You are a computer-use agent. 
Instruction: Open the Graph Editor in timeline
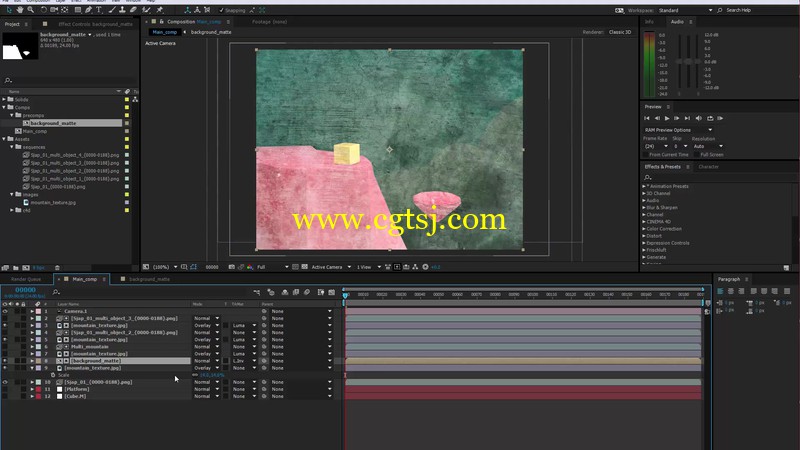click(332, 292)
